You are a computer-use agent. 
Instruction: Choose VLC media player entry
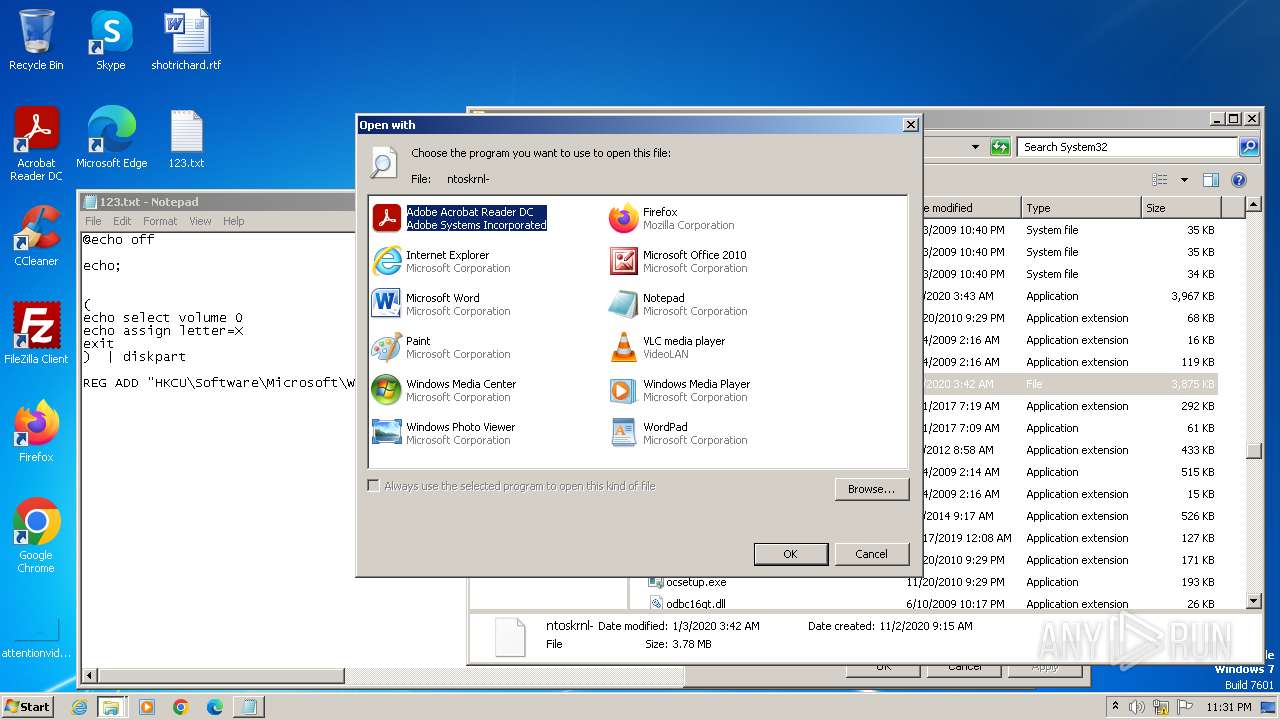(x=668, y=347)
